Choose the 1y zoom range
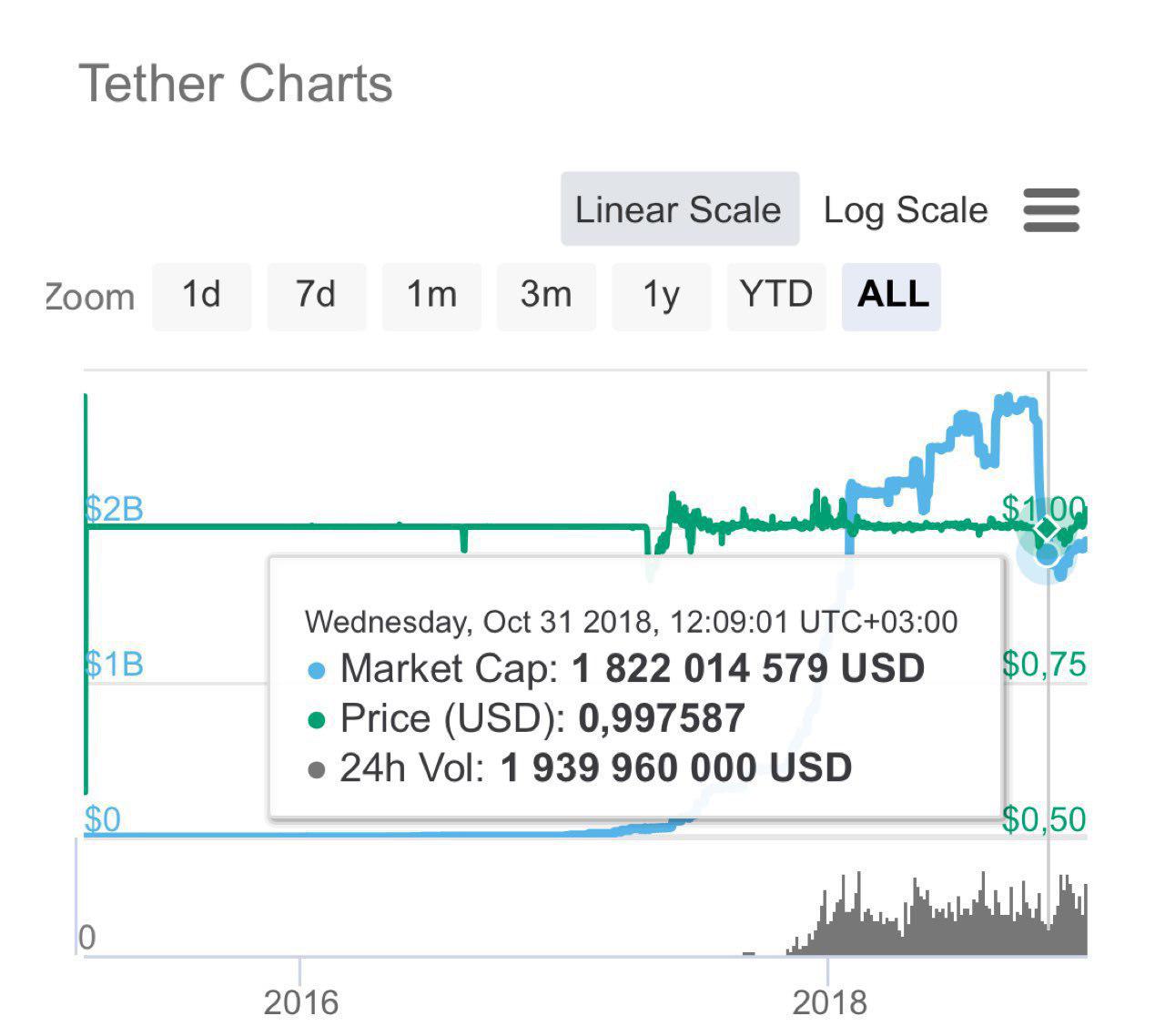This screenshot has height=1036, width=1165. (662, 296)
